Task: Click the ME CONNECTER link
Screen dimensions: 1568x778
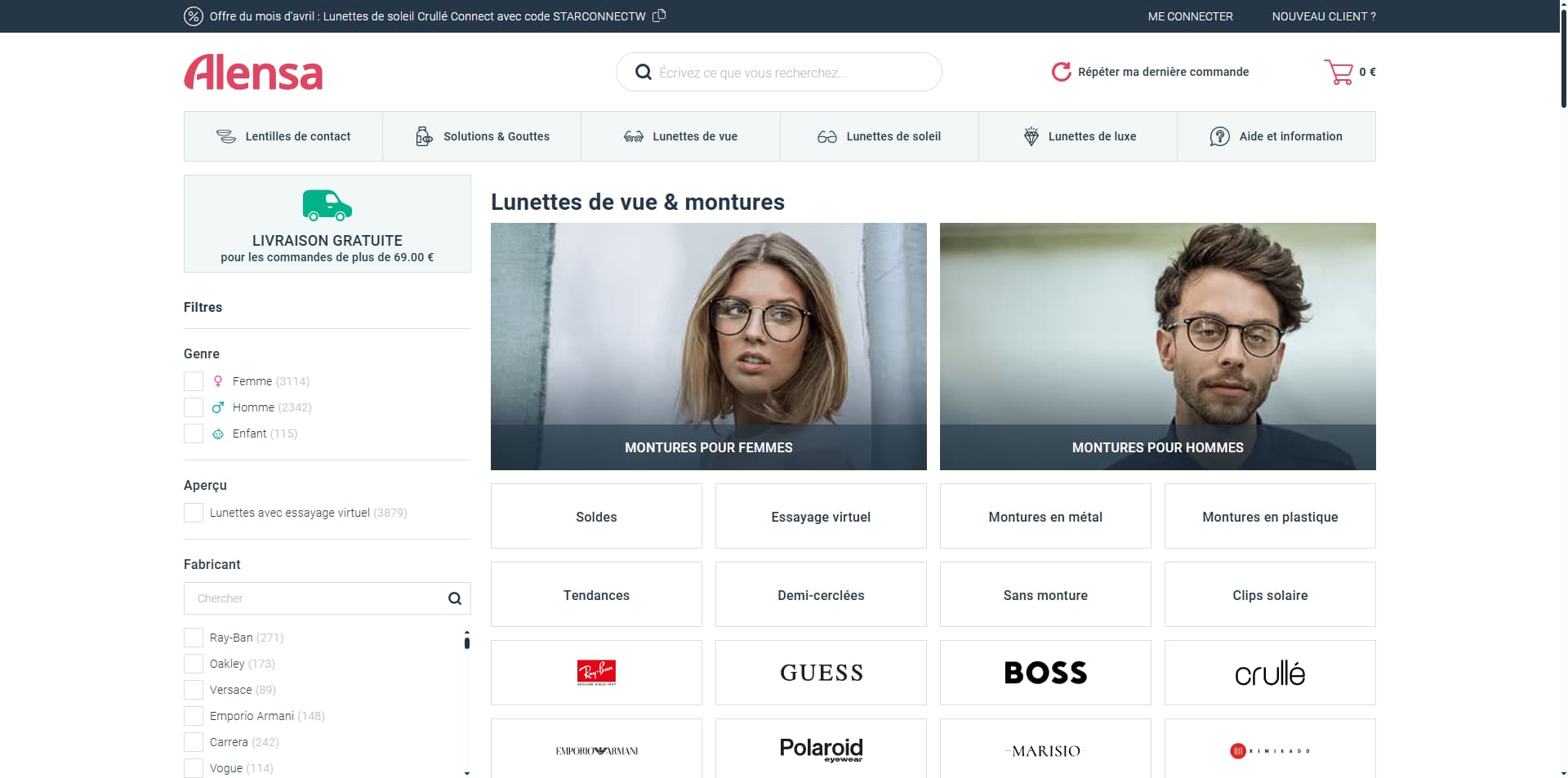Action: tap(1190, 16)
